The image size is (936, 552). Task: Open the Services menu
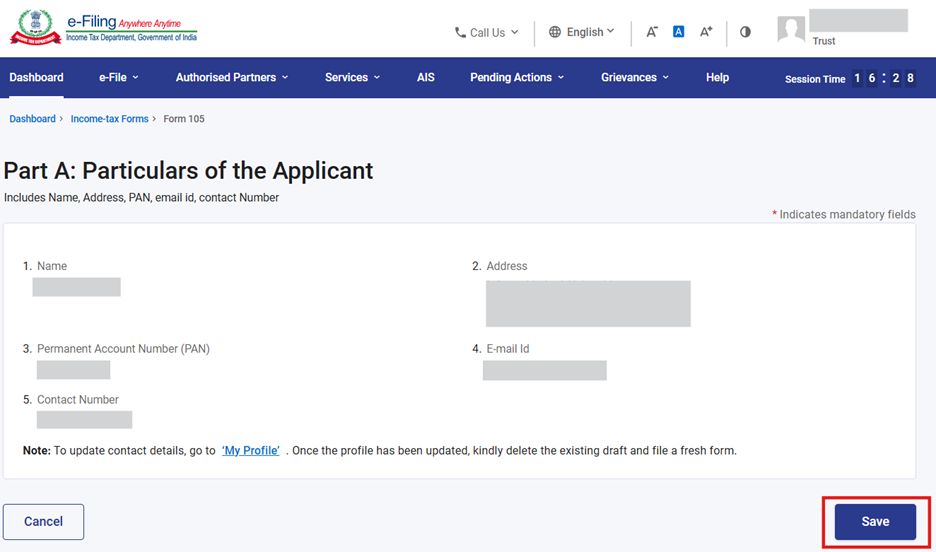(352, 77)
